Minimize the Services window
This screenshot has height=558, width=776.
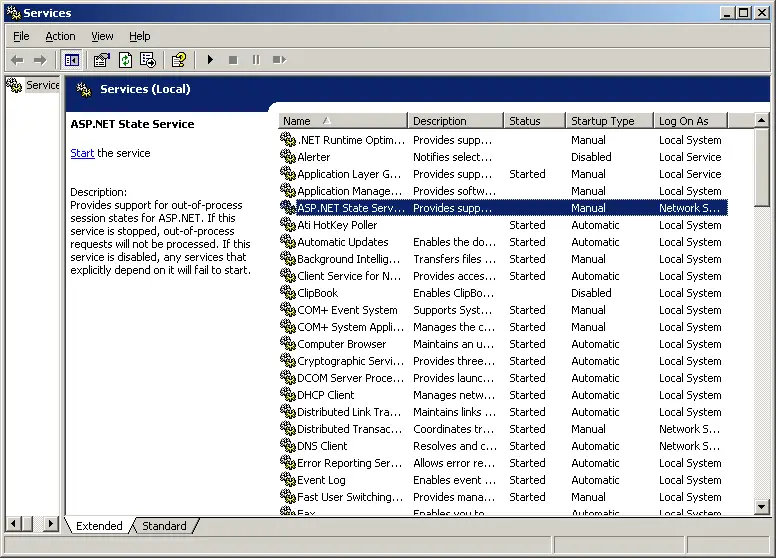click(x=727, y=13)
